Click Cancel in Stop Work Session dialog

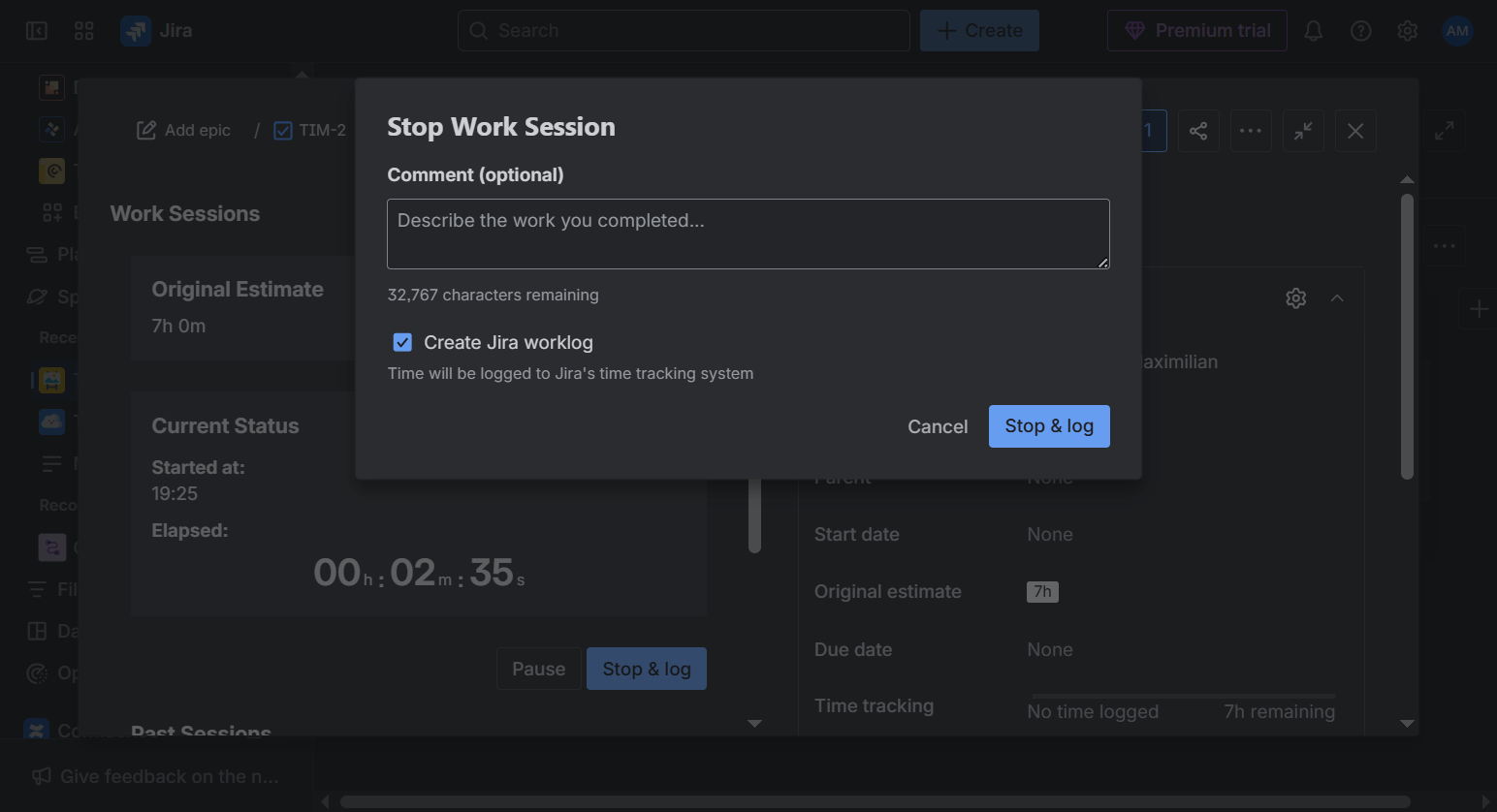[937, 426]
